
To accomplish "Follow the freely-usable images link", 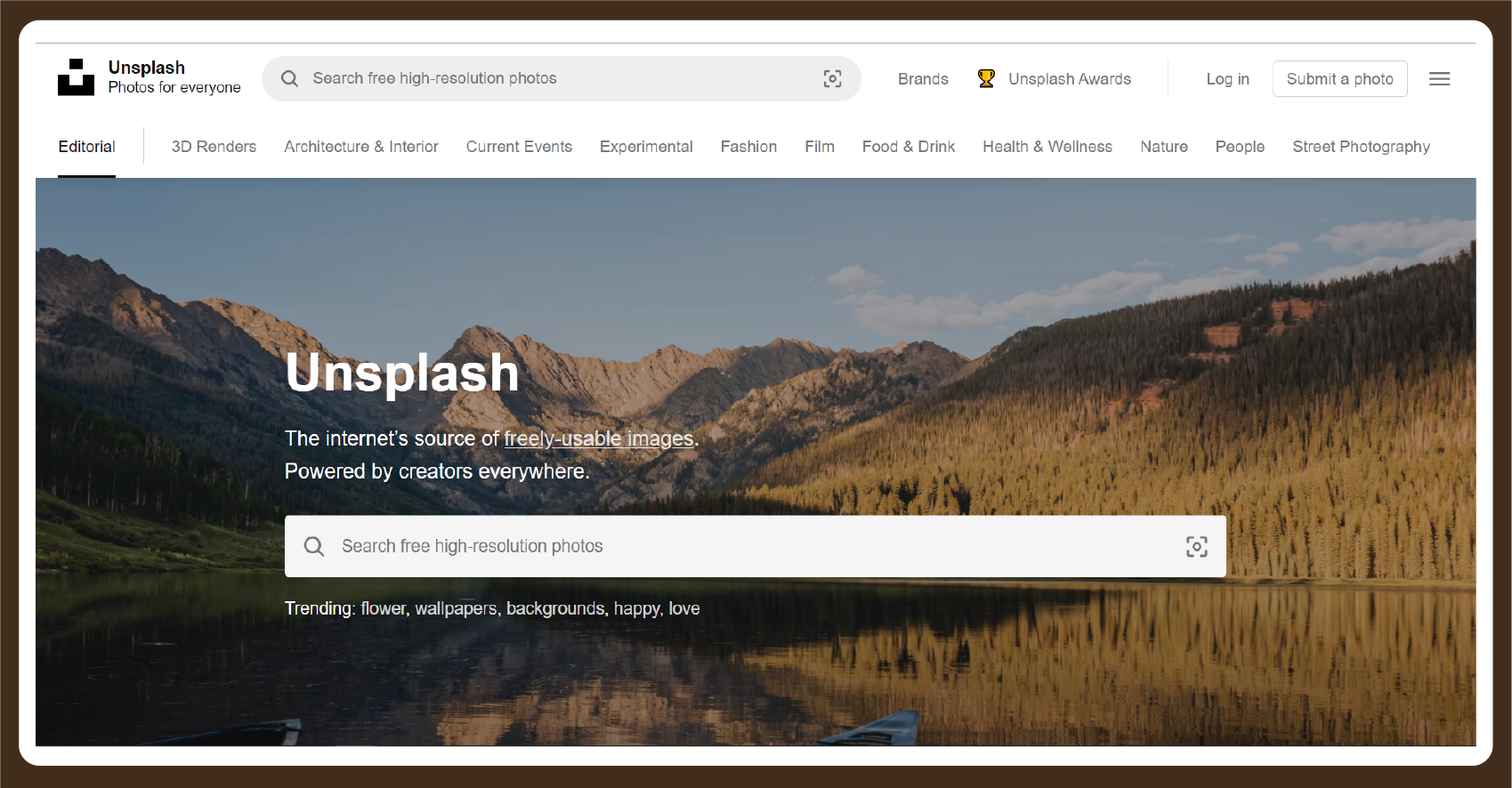I will (x=599, y=438).
